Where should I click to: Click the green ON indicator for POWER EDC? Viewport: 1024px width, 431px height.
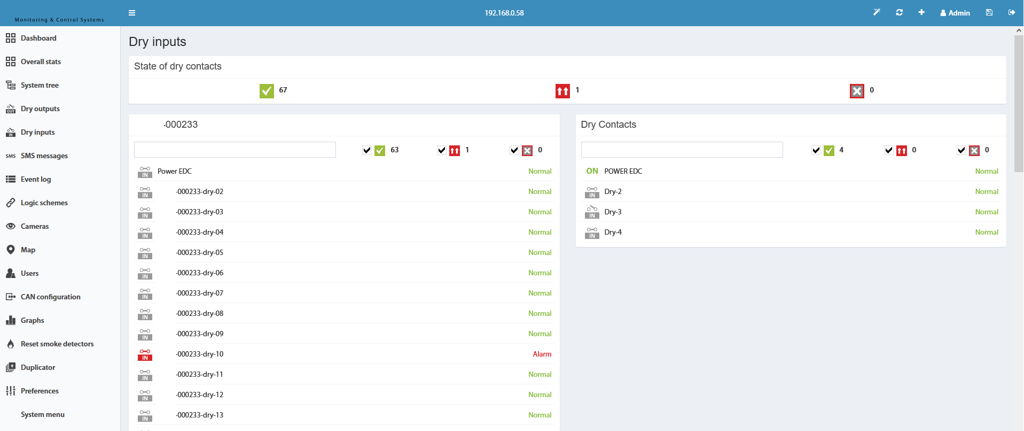coord(592,171)
